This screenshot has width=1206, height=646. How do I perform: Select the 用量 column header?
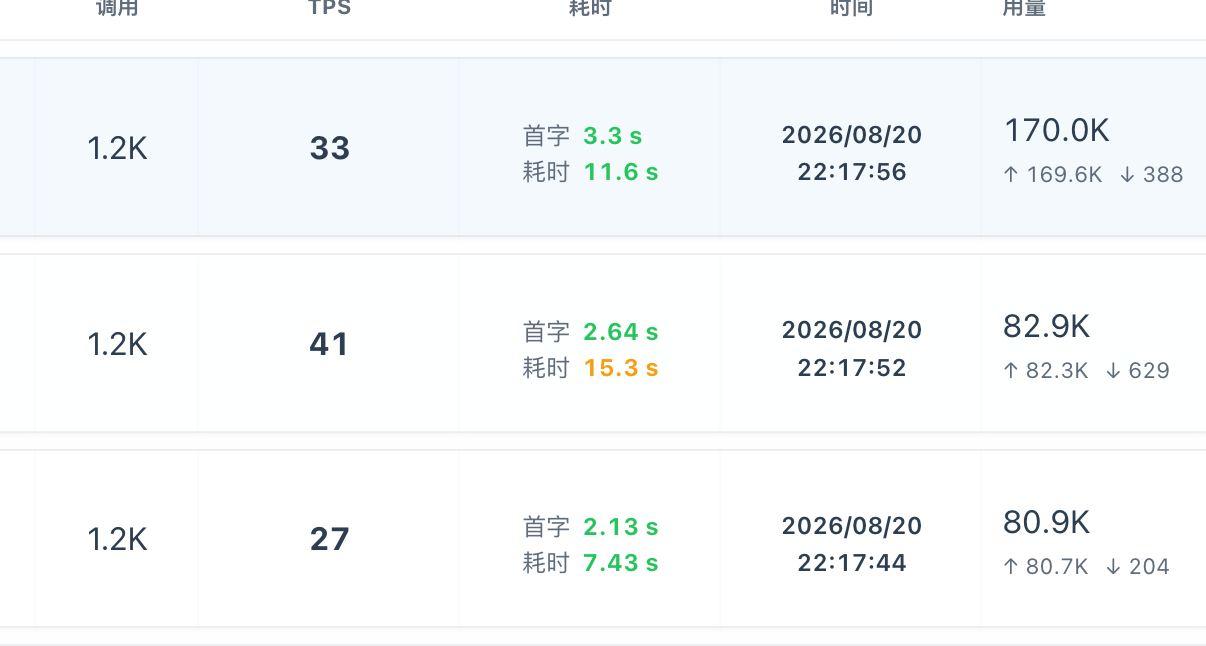[1024, 8]
